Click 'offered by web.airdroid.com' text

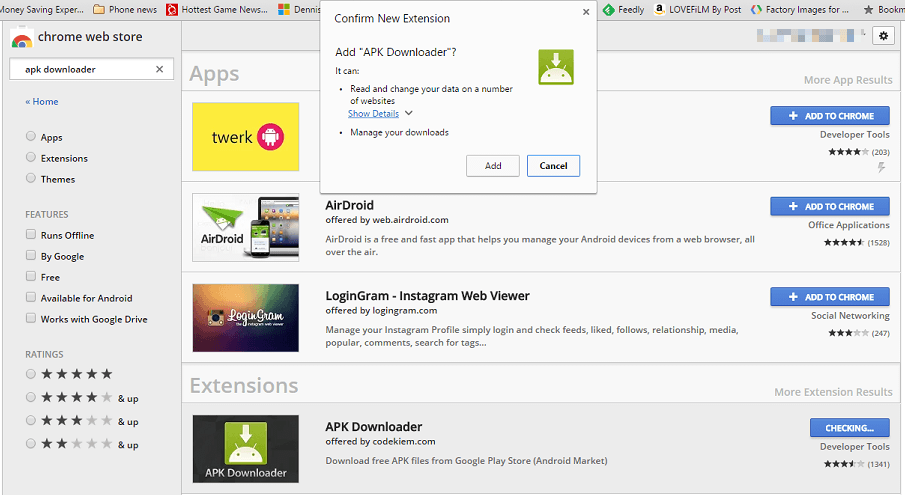click(x=387, y=220)
